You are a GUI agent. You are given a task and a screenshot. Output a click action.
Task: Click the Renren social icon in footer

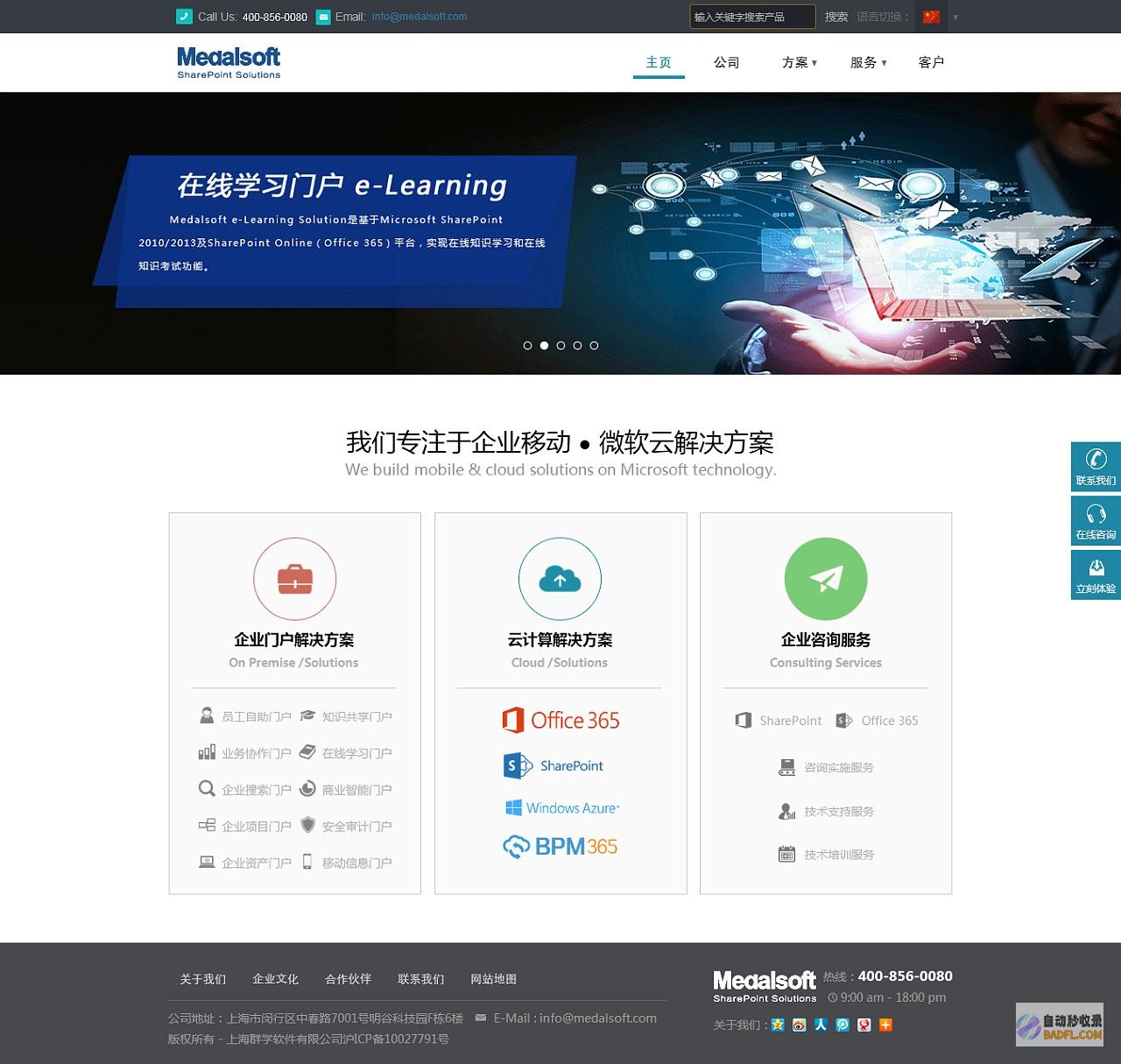click(821, 1025)
